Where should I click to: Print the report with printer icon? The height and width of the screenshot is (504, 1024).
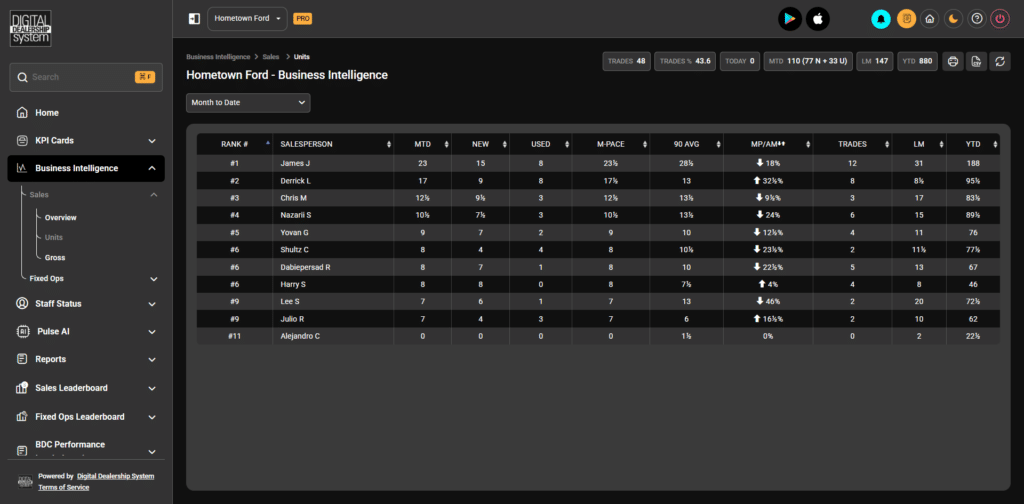coord(953,61)
